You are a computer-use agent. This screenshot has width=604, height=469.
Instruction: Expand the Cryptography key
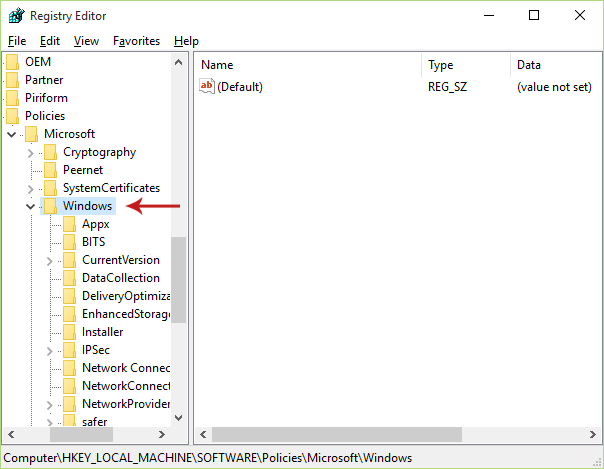(x=31, y=153)
